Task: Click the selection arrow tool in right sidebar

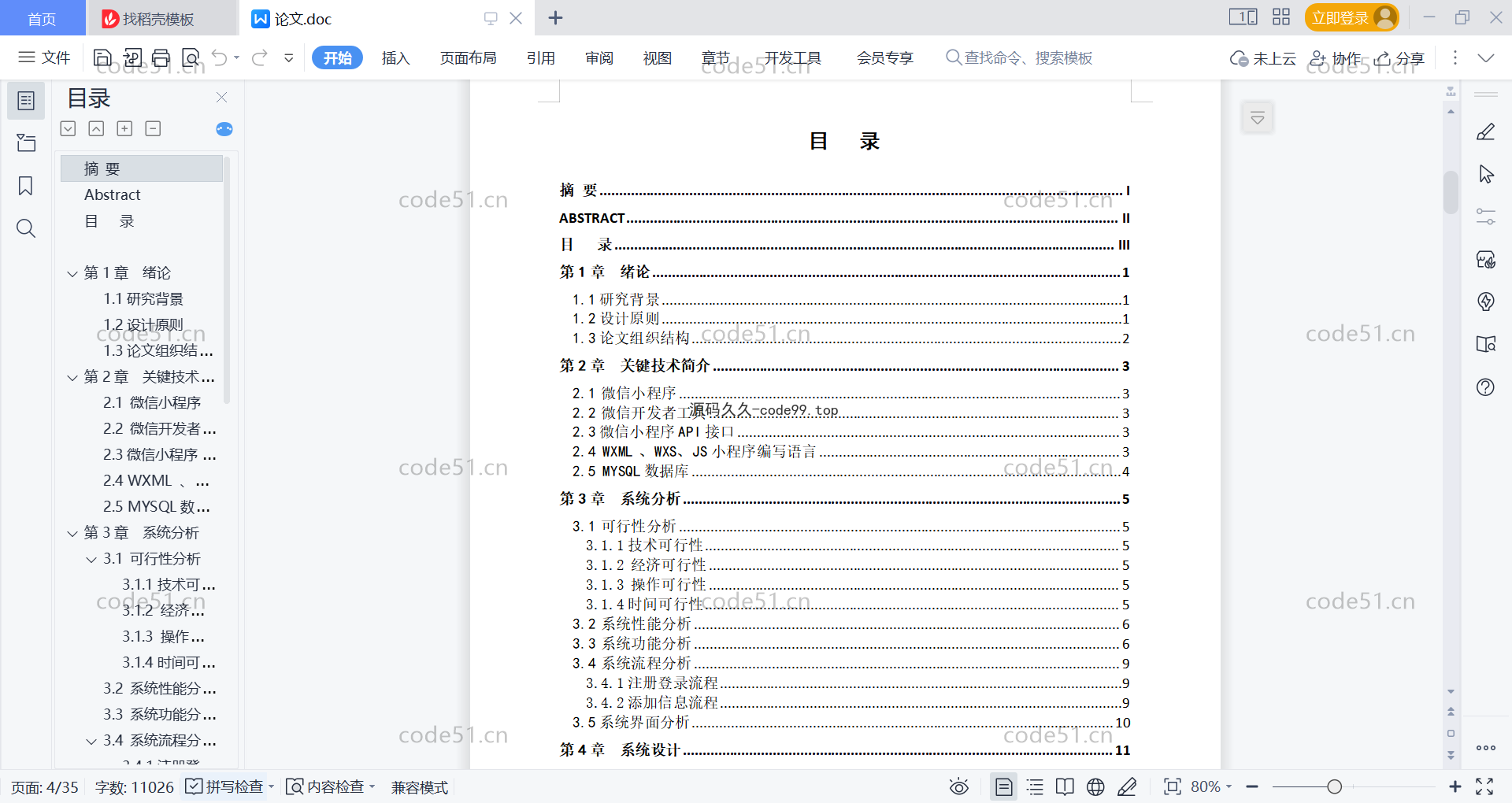Action: (1486, 174)
